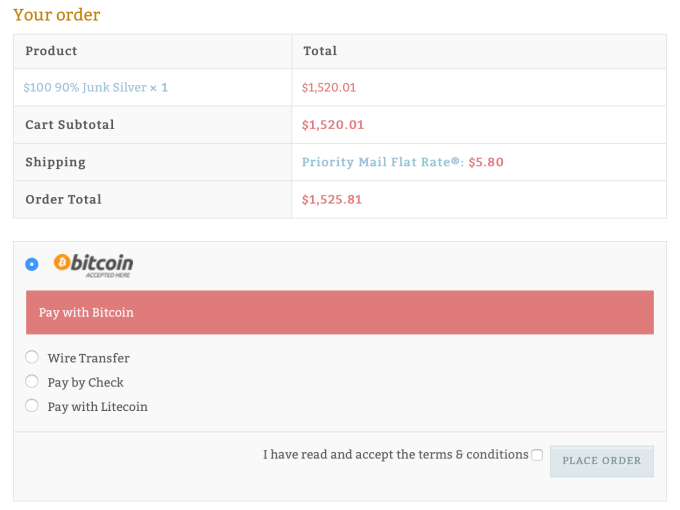Image resolution: width=680 pixels, height=510 pixels.
Task: Click the Pay with Litecoin label text
Action: 98,407
